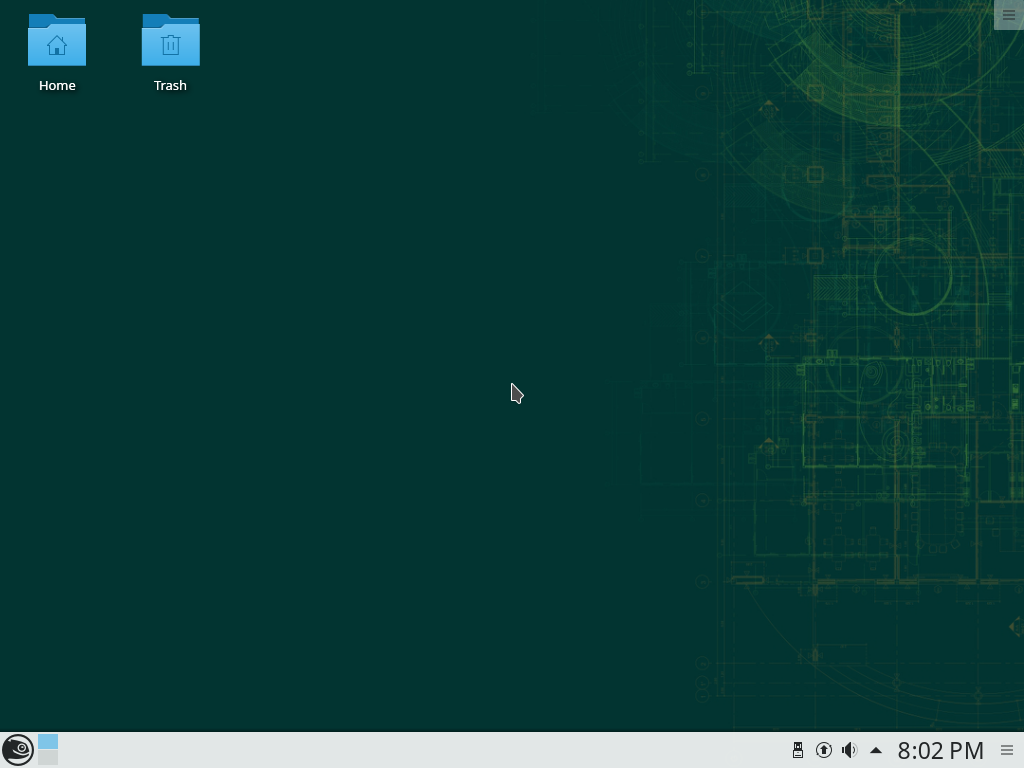Open the calendar popup by clicking the clock
The width and height of the screenshot is (1024, 768).
[x=938, y=749]
